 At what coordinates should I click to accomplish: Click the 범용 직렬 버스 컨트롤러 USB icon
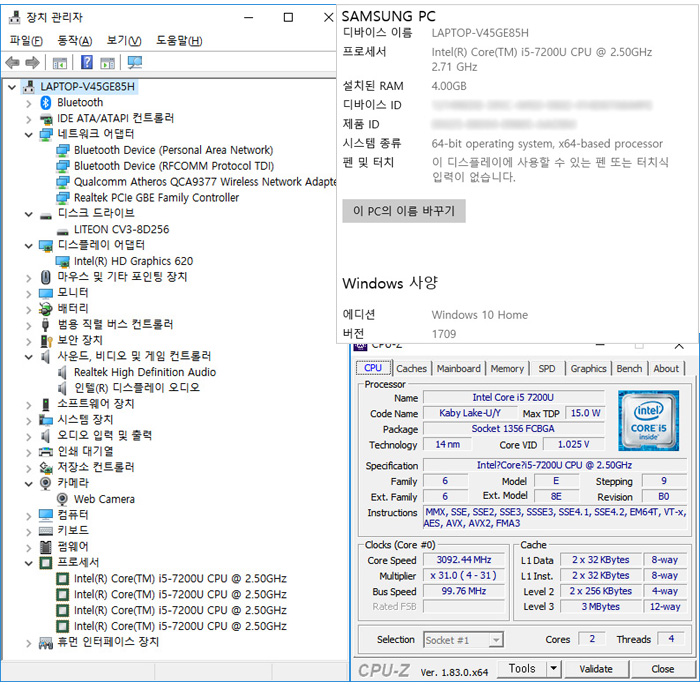point(45,325)
